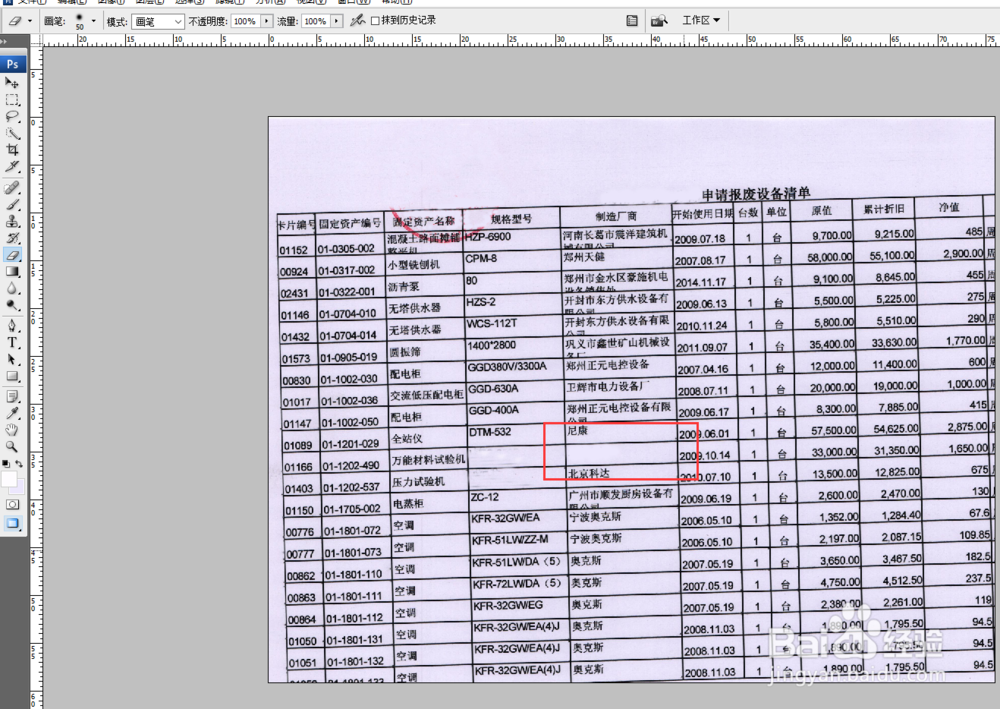Select the Healing Brush tool

click(12, 187)
